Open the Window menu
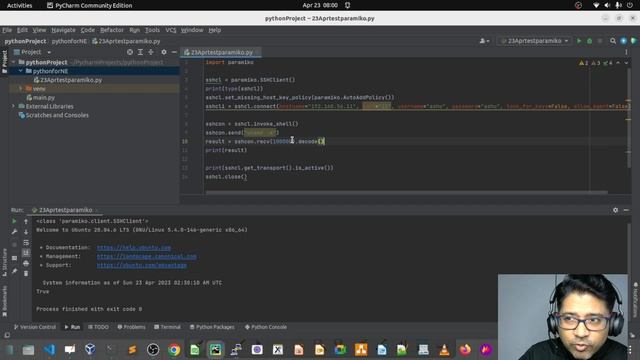The height and width of the screenshot is (360, 640). pos(192,30)
